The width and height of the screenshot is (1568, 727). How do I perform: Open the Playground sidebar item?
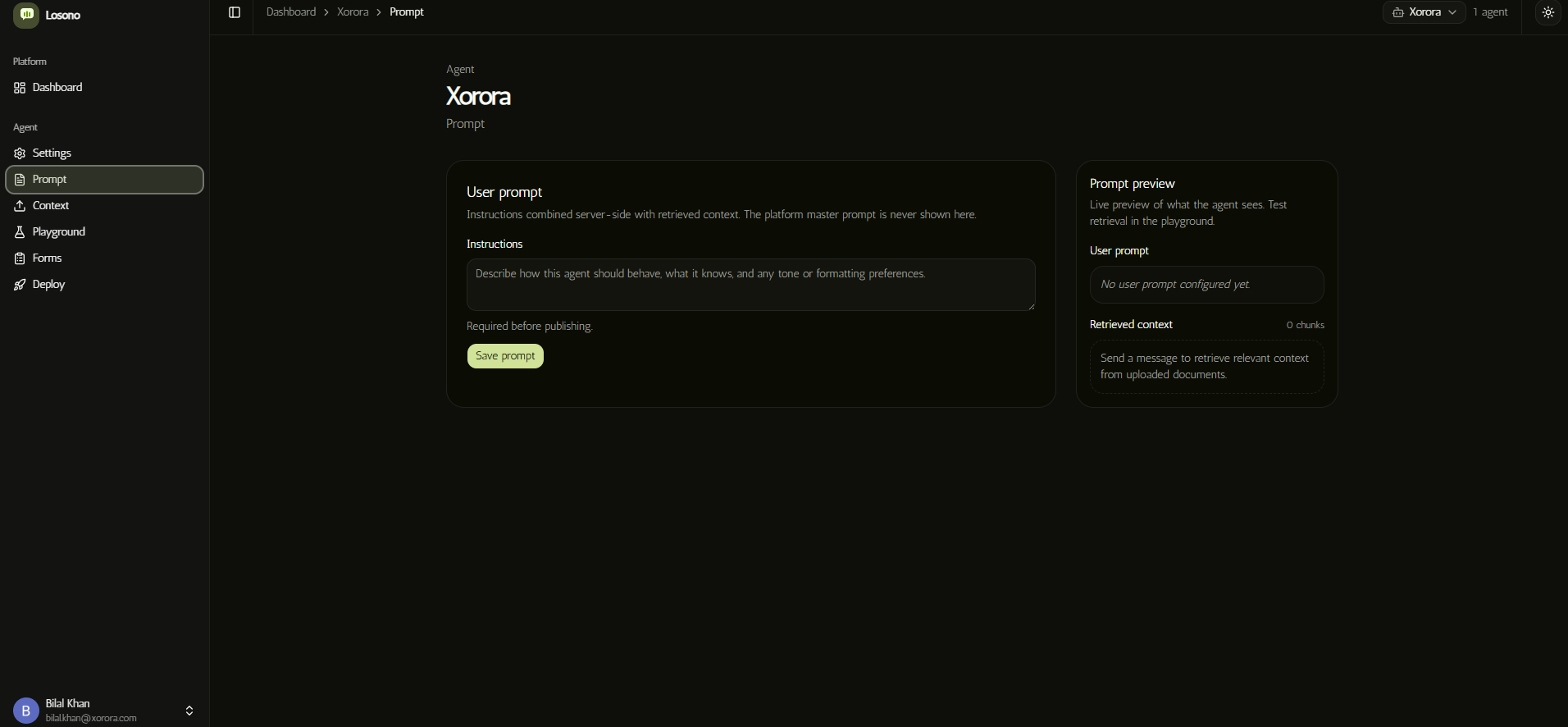104,232
